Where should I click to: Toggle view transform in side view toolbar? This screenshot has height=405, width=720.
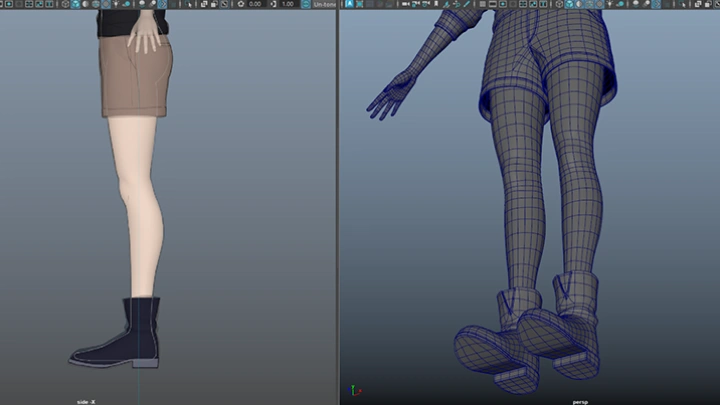click(x=306, y=4)
